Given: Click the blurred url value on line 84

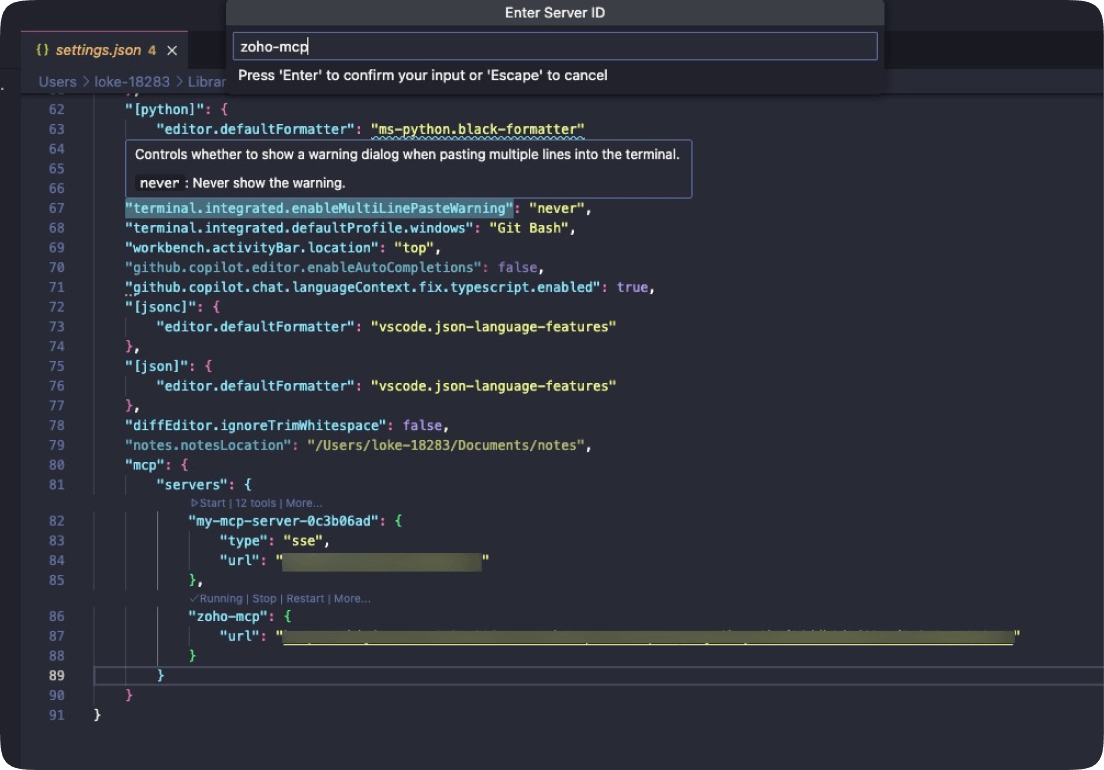Looking at the screenshot, I should pyautogui.click(x=382, y=561).
